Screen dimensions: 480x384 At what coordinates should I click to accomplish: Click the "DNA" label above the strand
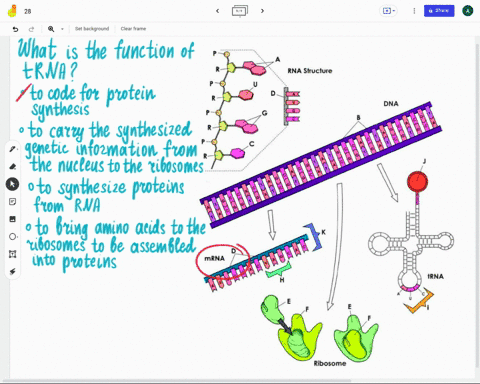click(x=391, y=104)
